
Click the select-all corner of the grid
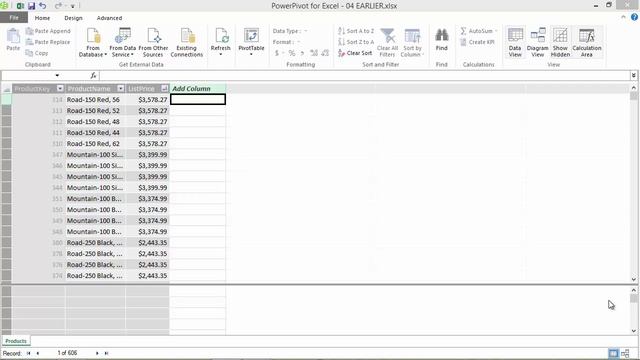click(x=6, y=89)
